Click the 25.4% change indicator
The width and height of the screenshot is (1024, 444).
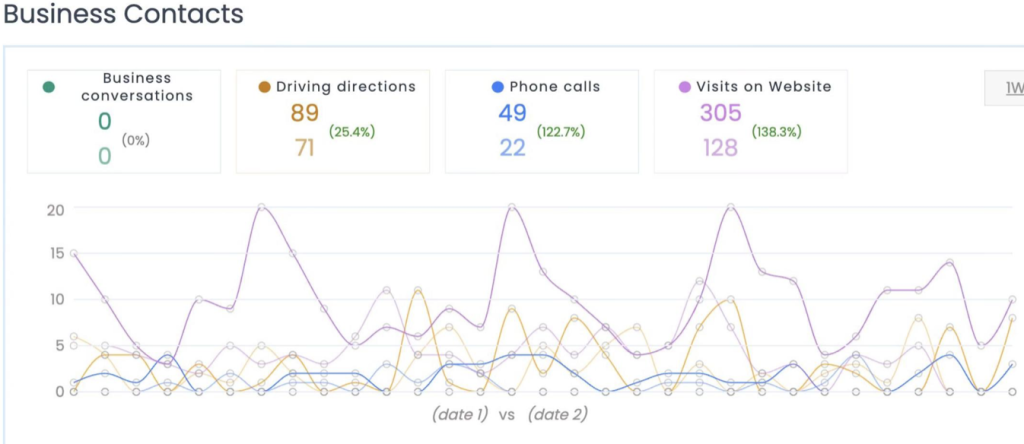pyautogui.click(x=352, y=131)
